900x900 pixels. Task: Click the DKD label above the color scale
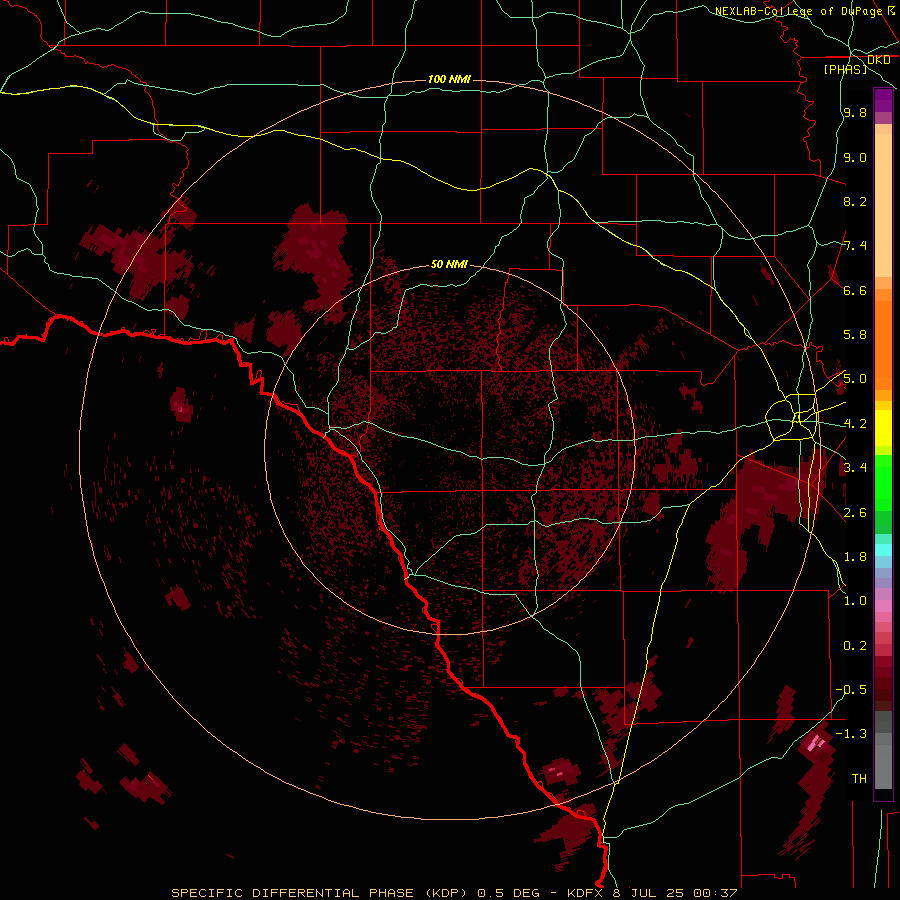(x=878, y=60)
